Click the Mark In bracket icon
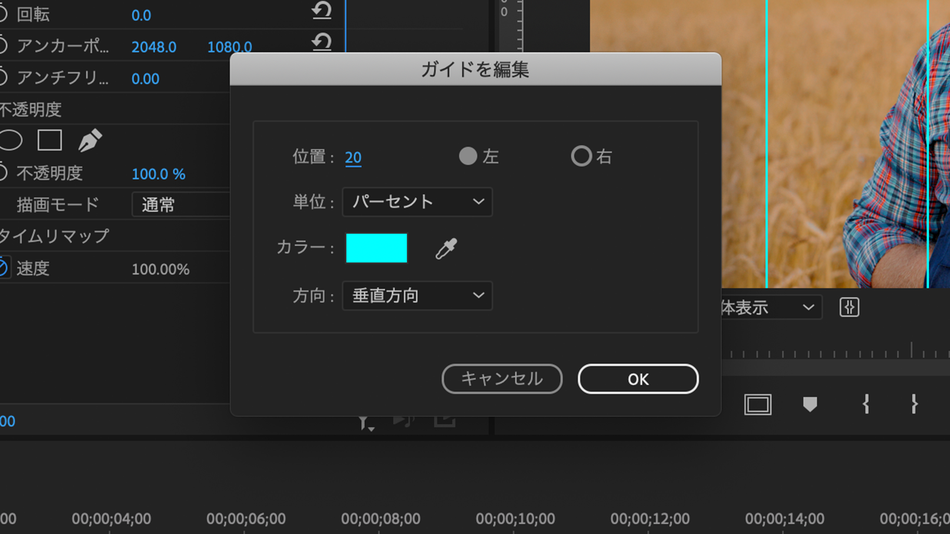Viewport: 950px width, 534px height. coord(866,404)
